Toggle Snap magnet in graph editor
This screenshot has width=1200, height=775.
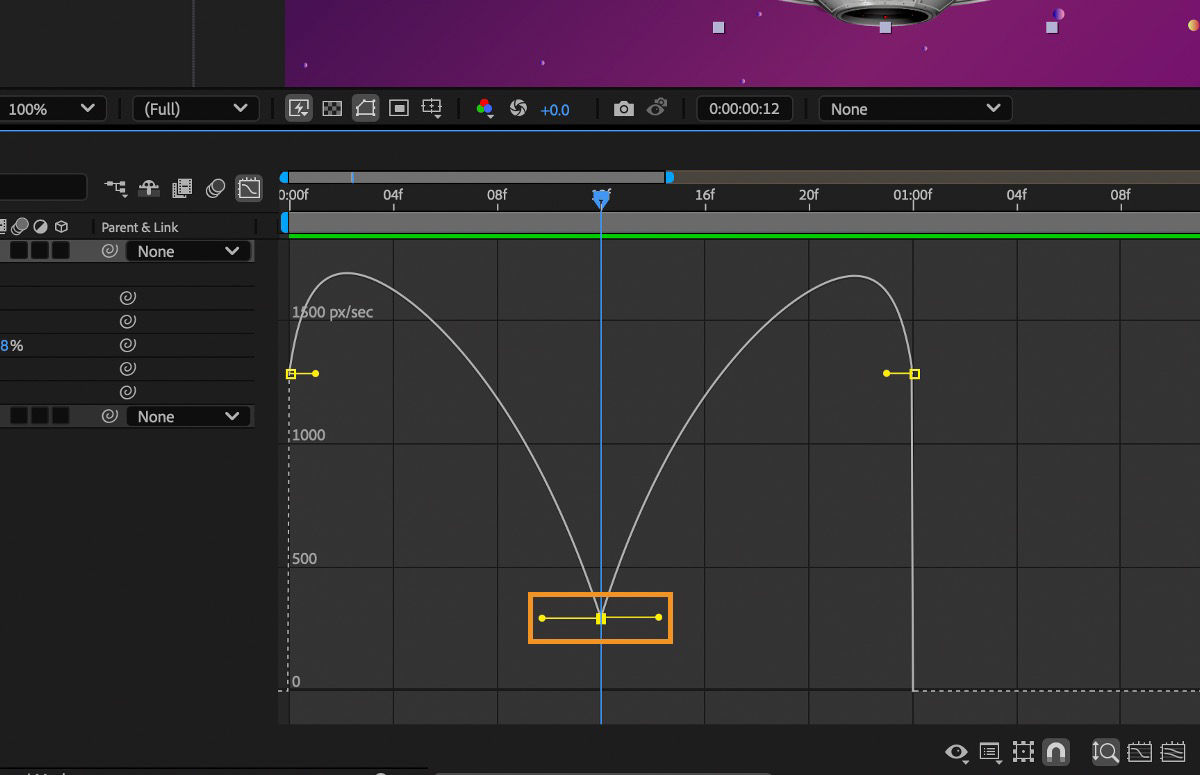click(1055, 752)
